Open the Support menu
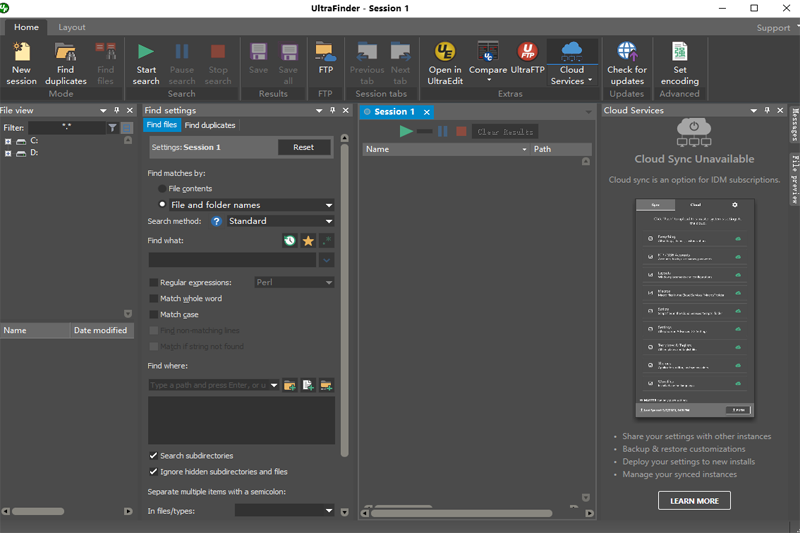Image resolution: width=800 pixels, height=533 pixels. coord(773,28)
